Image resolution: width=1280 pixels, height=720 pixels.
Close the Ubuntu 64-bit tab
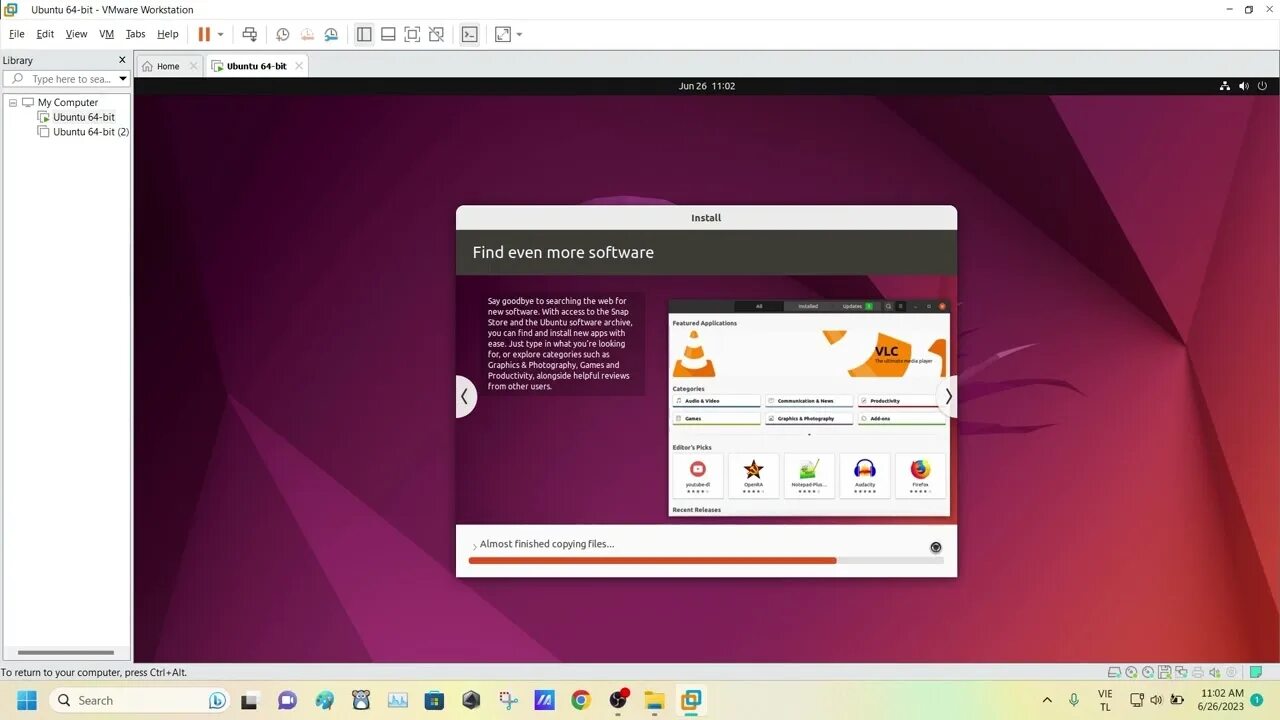click(x=298, y=66)
